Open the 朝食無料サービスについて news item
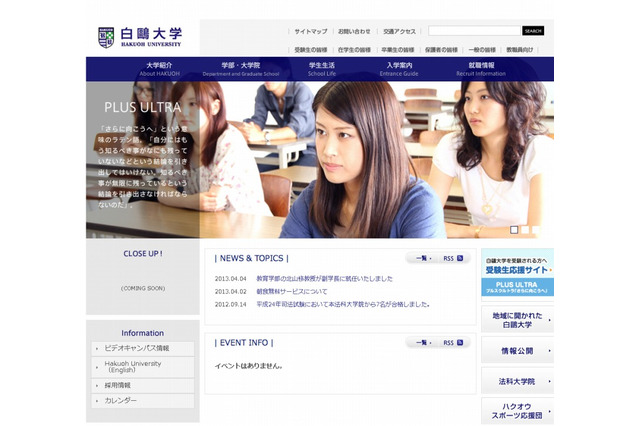The image size is (640, 426). tap(292, 291)
